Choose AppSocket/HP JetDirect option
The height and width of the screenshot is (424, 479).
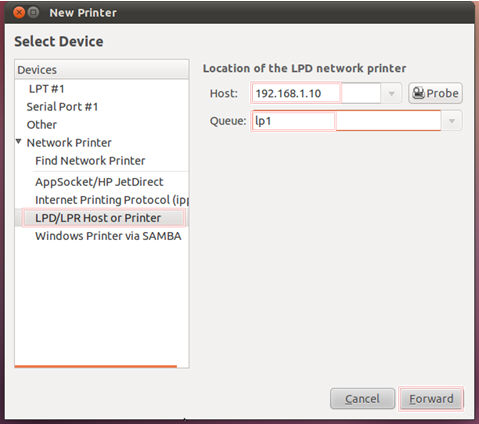(99, 182)
